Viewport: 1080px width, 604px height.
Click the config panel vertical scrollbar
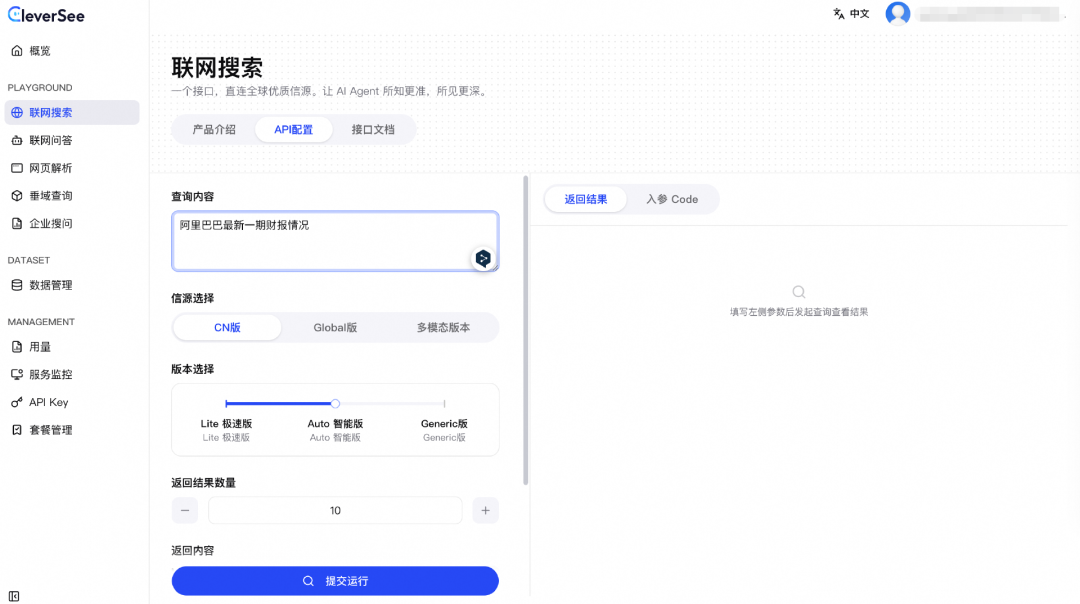pos(526,331)
